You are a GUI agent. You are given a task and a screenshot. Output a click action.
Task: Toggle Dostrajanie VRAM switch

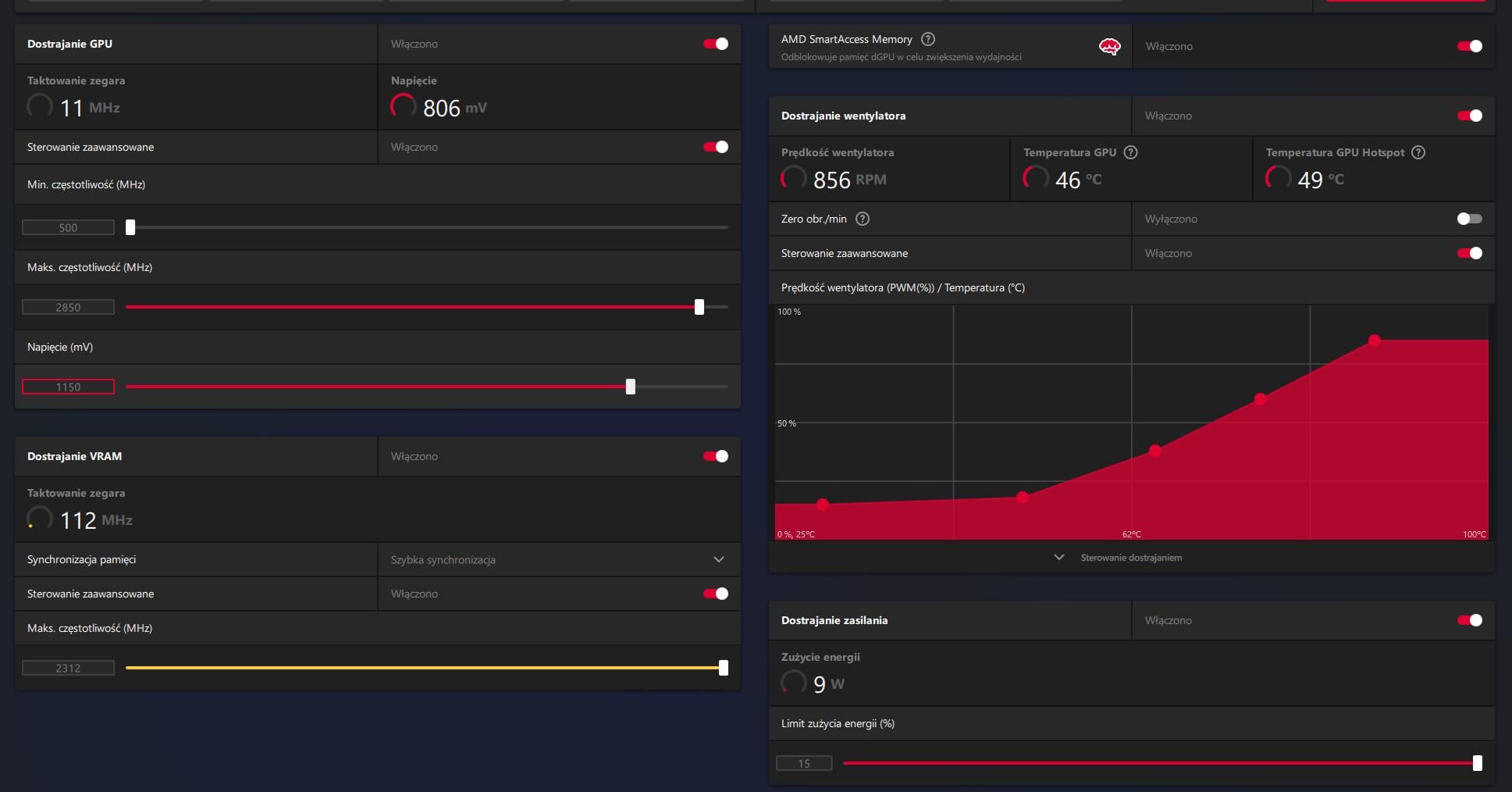coord(716,456)
